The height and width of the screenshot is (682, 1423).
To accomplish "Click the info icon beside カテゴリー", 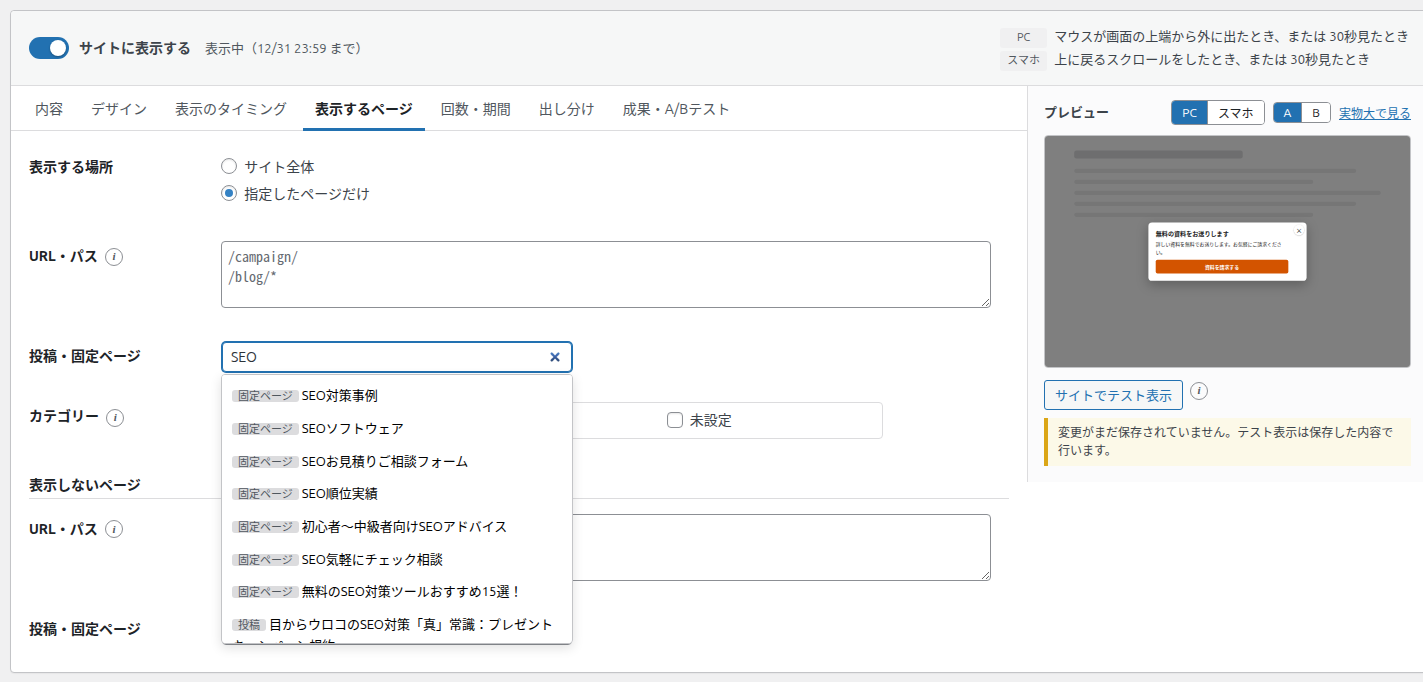I will pos(115,418).
